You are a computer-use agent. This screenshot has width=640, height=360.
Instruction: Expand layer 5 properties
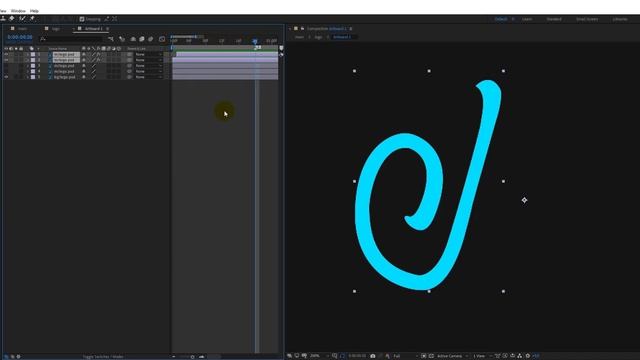(x=28, y=77)
